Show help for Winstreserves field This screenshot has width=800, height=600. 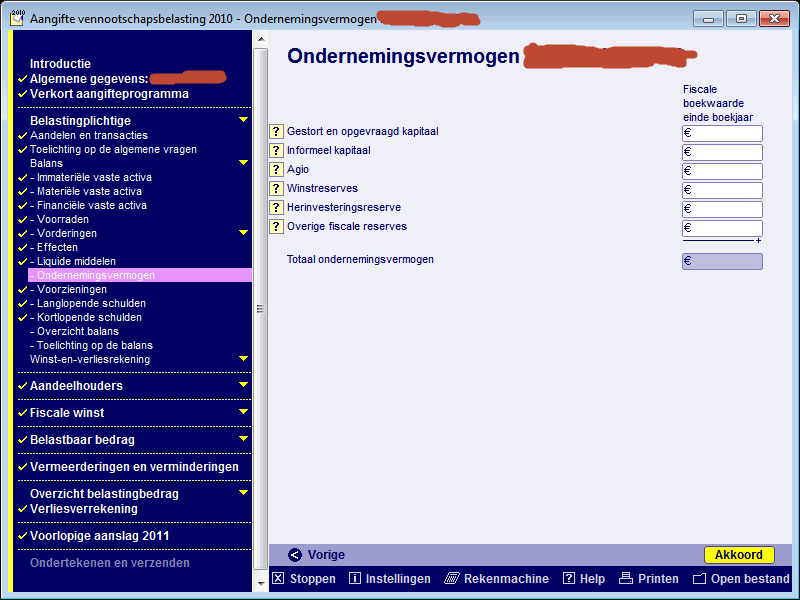click(277, 190)
